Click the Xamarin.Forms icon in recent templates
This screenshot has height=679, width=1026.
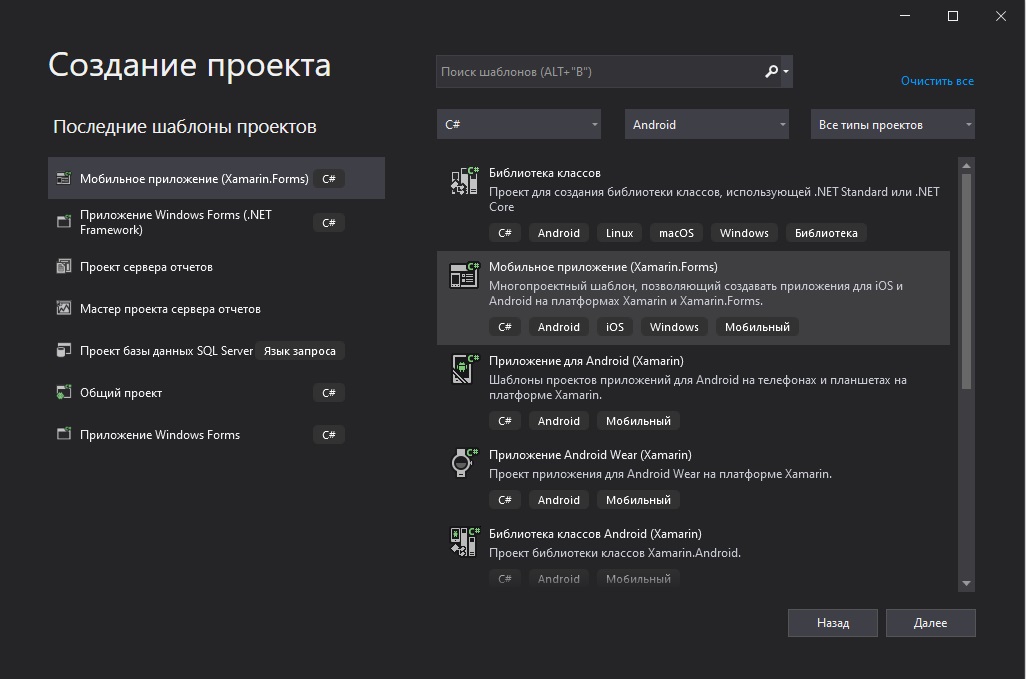tap(63, 178)
